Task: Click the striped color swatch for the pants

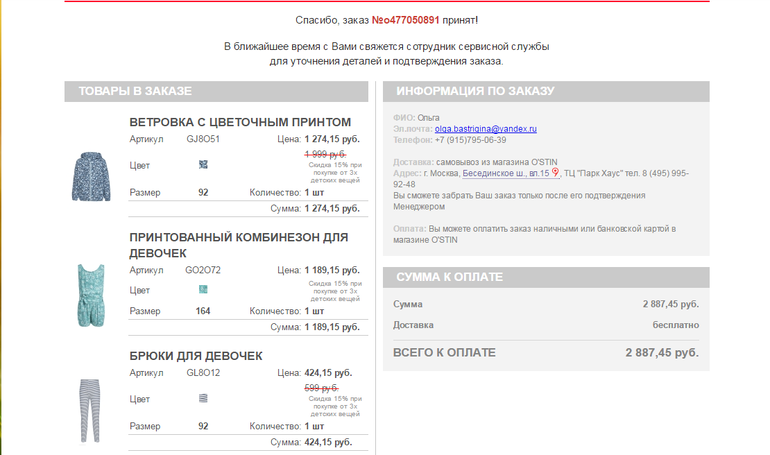Action: (203, 398)
